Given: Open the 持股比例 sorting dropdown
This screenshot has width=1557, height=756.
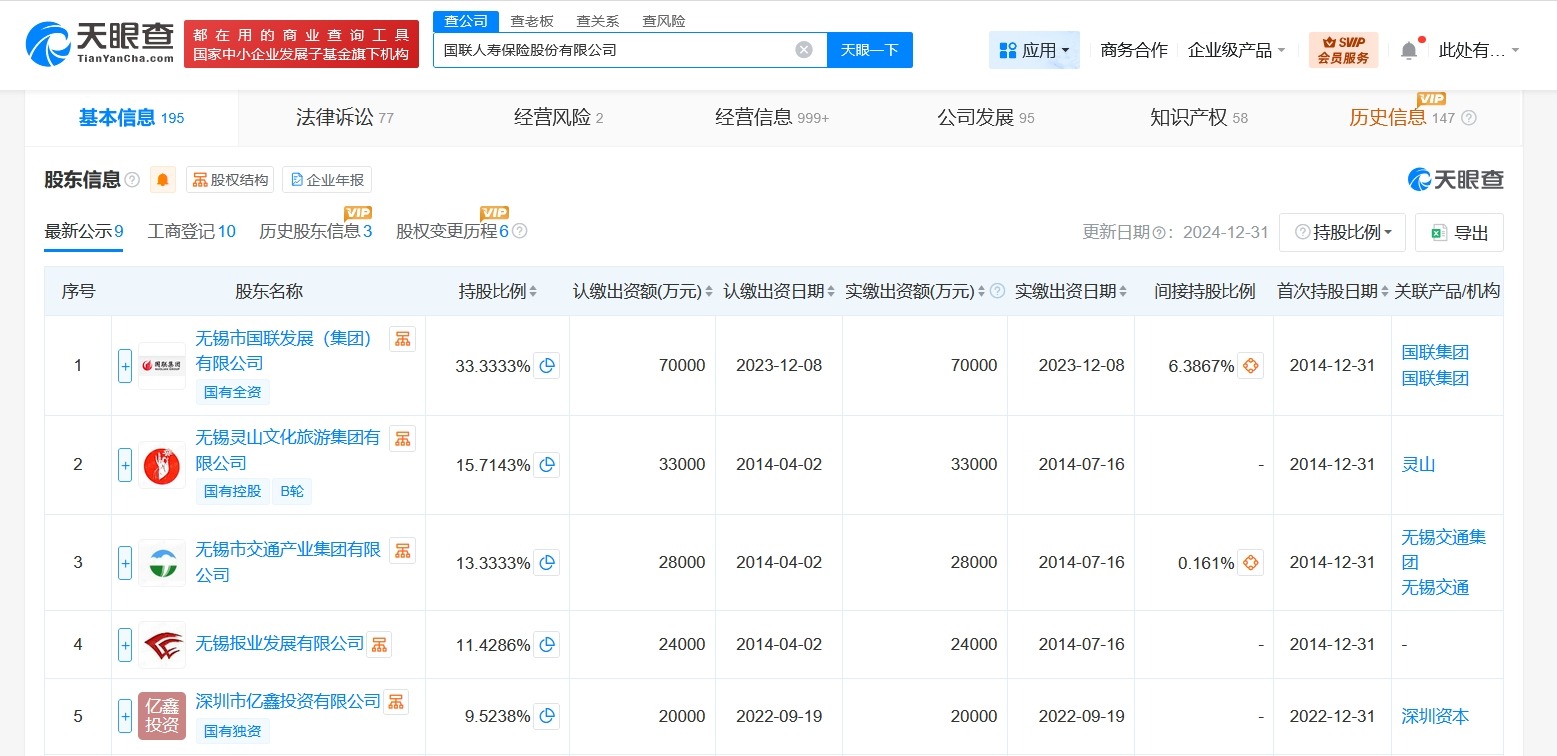Looking at the screenshot, I should point(1342,232).
